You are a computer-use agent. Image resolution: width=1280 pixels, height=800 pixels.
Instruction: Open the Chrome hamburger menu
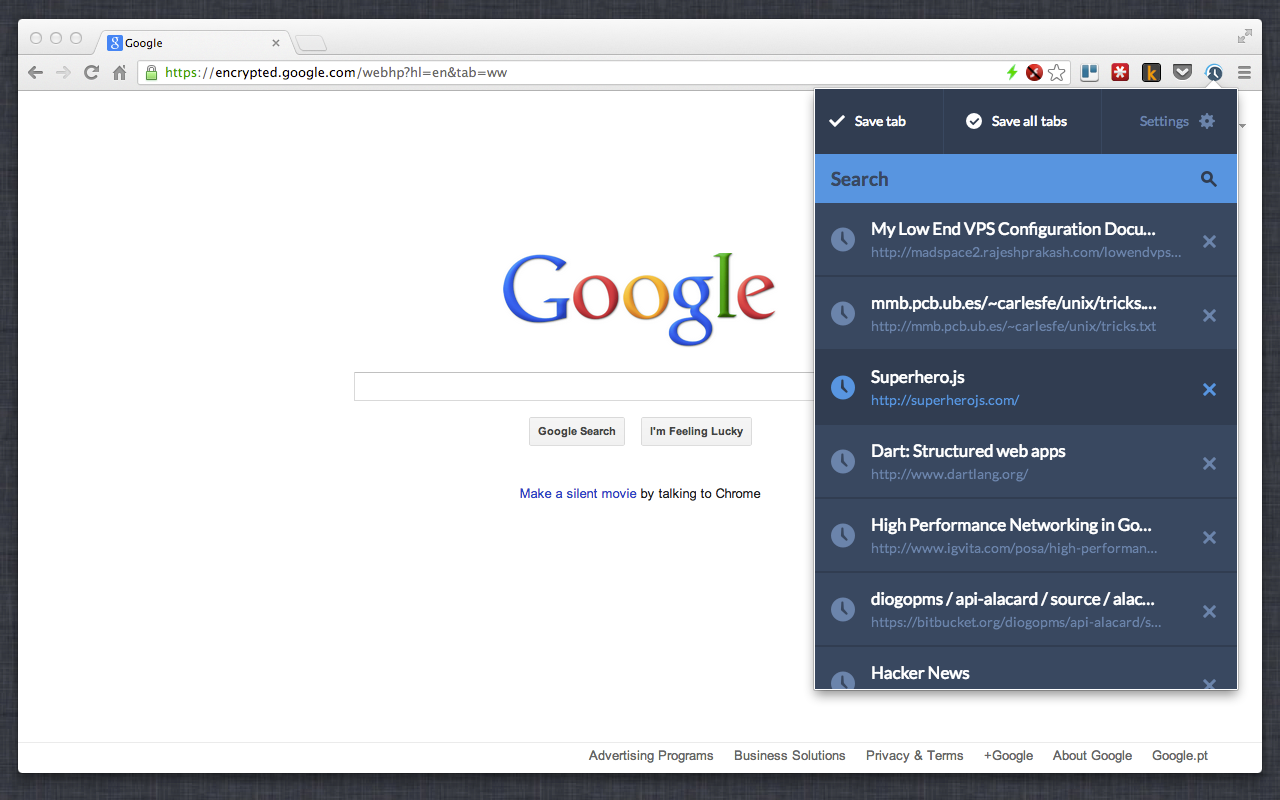point(1244,72)
